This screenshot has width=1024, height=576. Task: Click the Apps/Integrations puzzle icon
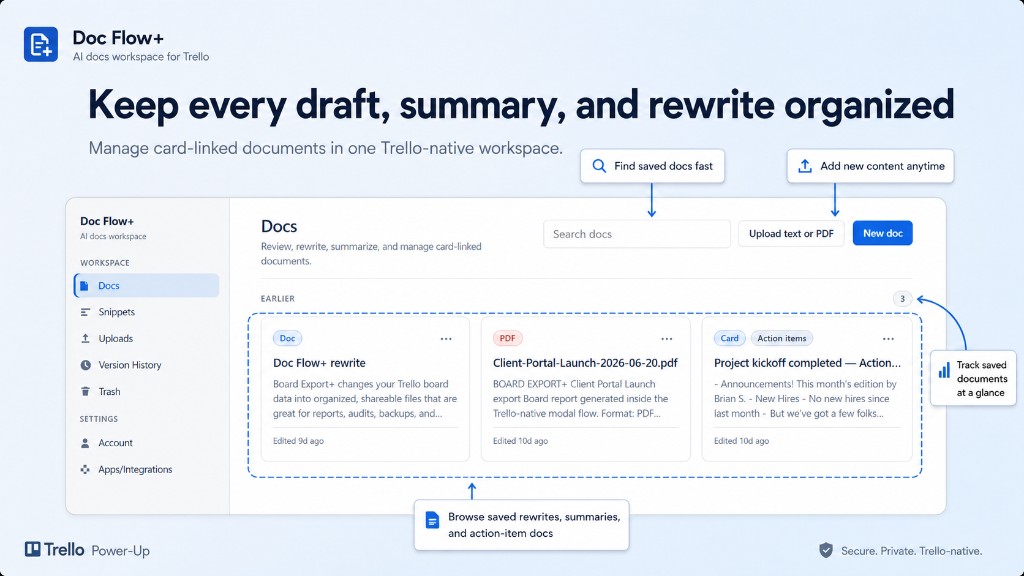pos(85,470)
